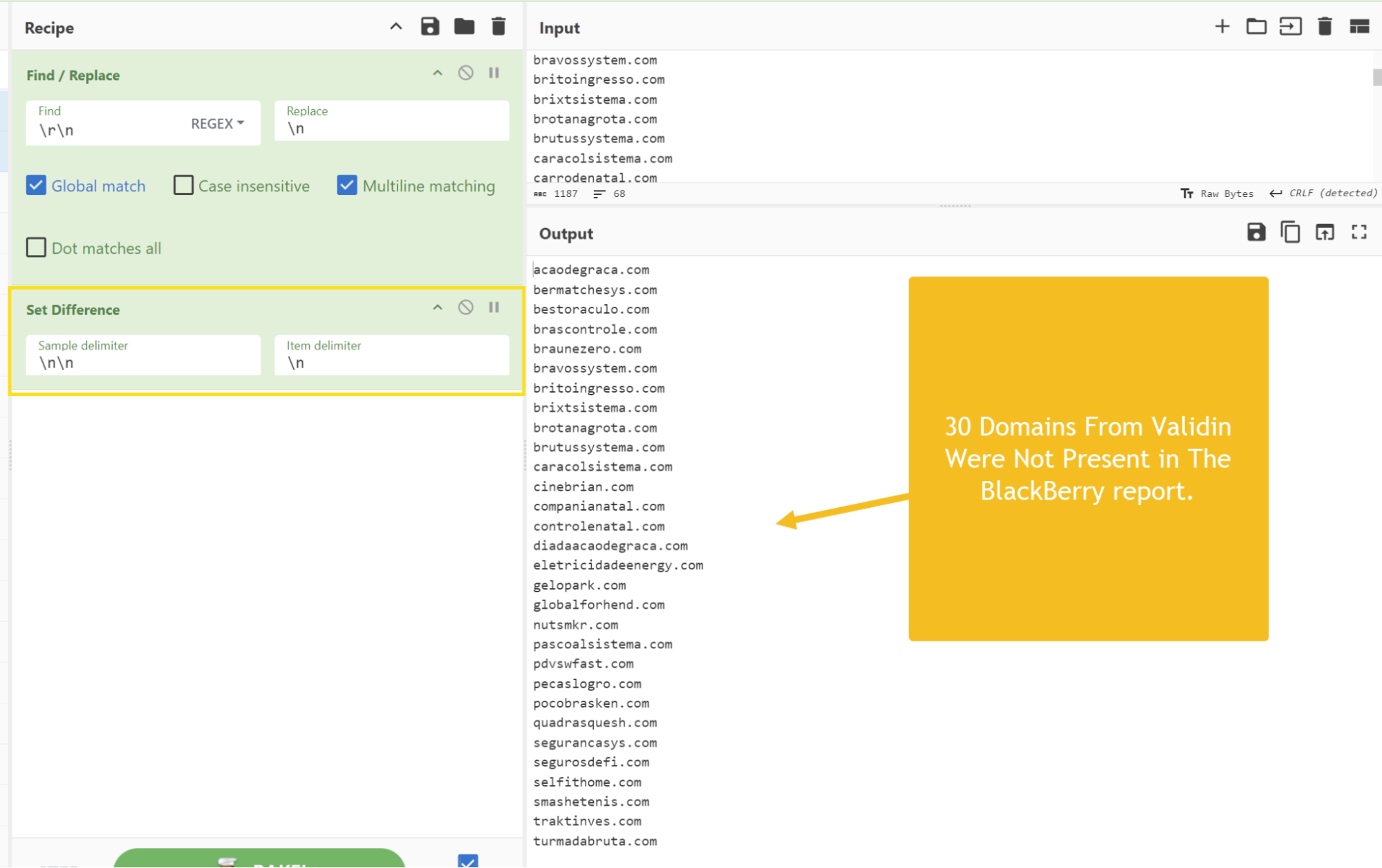Viewport: 1382px width, 868px height.
Task: Click the save recipe icon
Action: pos(430,27)
